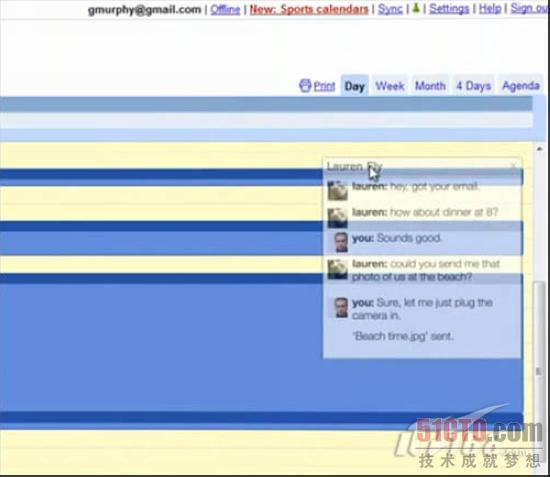
Task: Click the calendar scrollbar up arrow
Action: (x=539, y=149)
